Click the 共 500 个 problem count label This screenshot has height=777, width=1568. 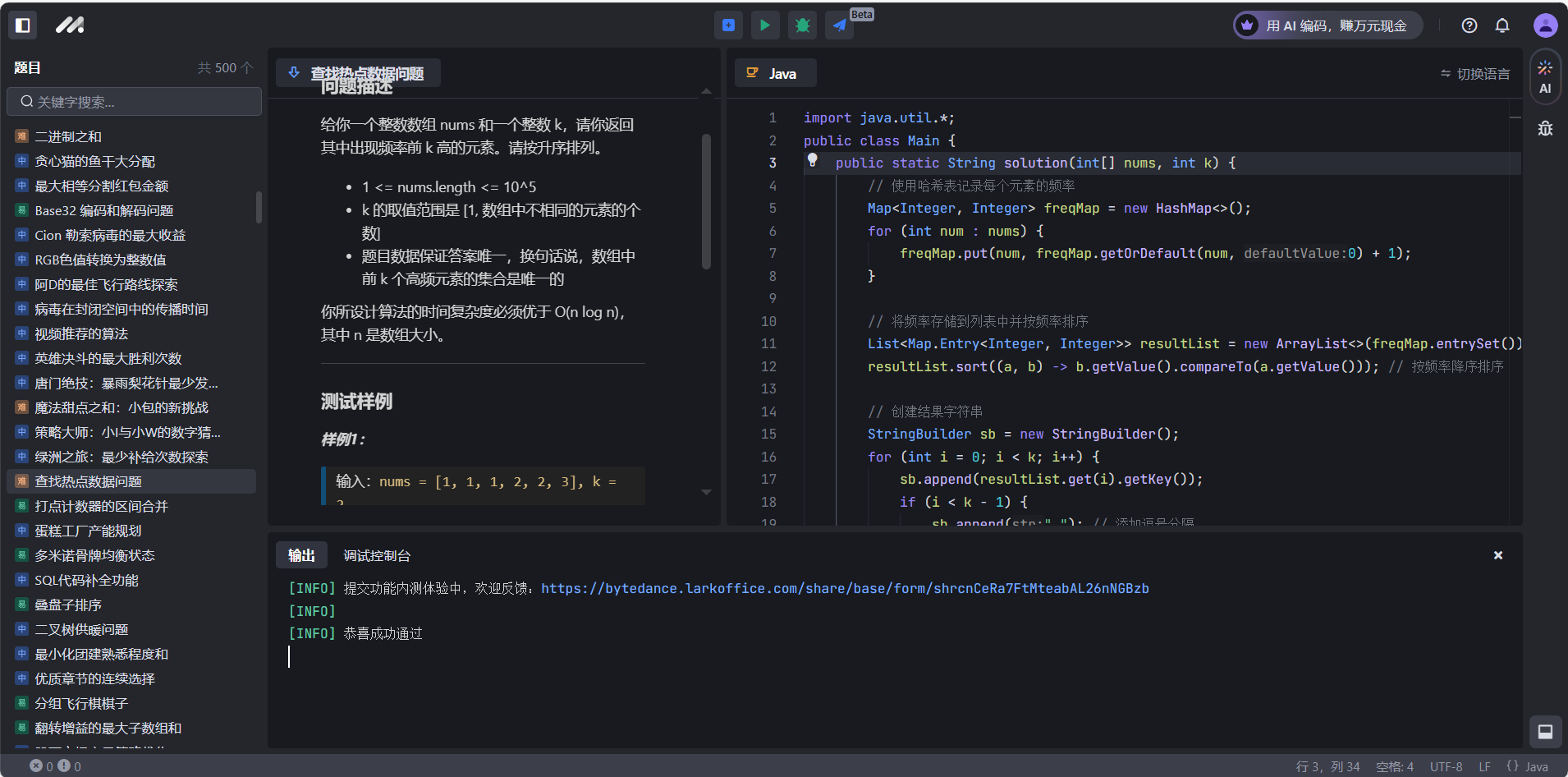pyautogui.click(x=226, y=67)
